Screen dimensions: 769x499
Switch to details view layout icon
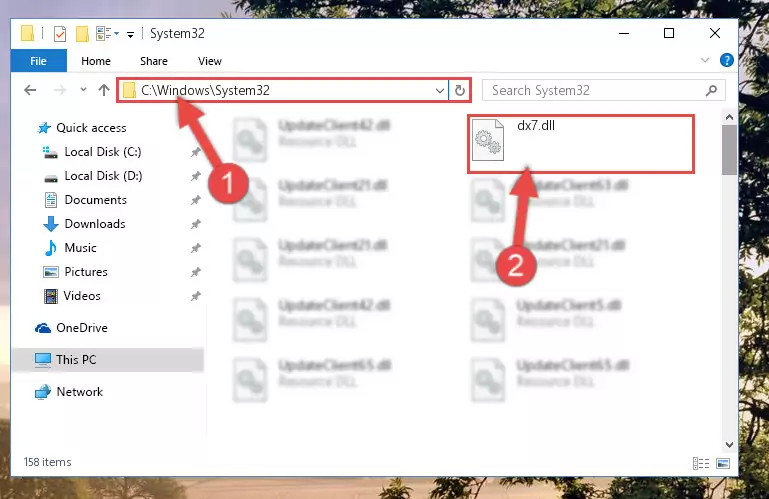coord(701,463)
